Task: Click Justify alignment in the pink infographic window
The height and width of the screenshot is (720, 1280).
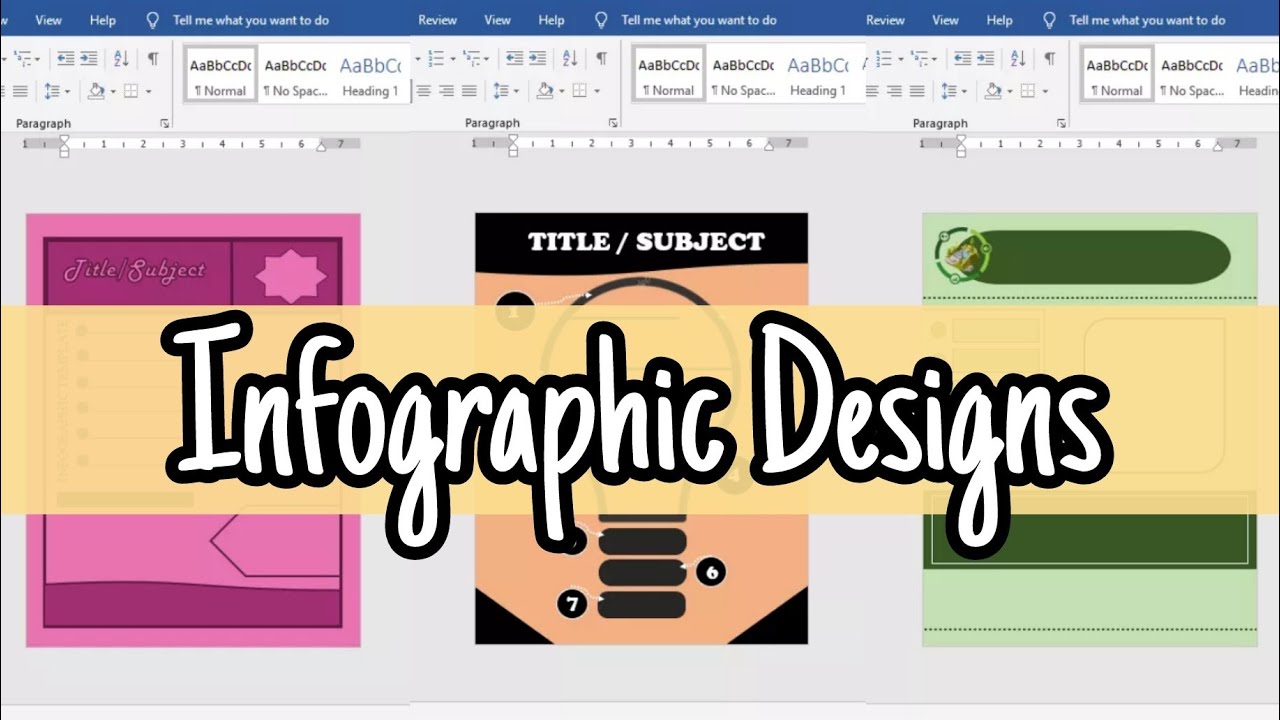Action: coord(20,91)
